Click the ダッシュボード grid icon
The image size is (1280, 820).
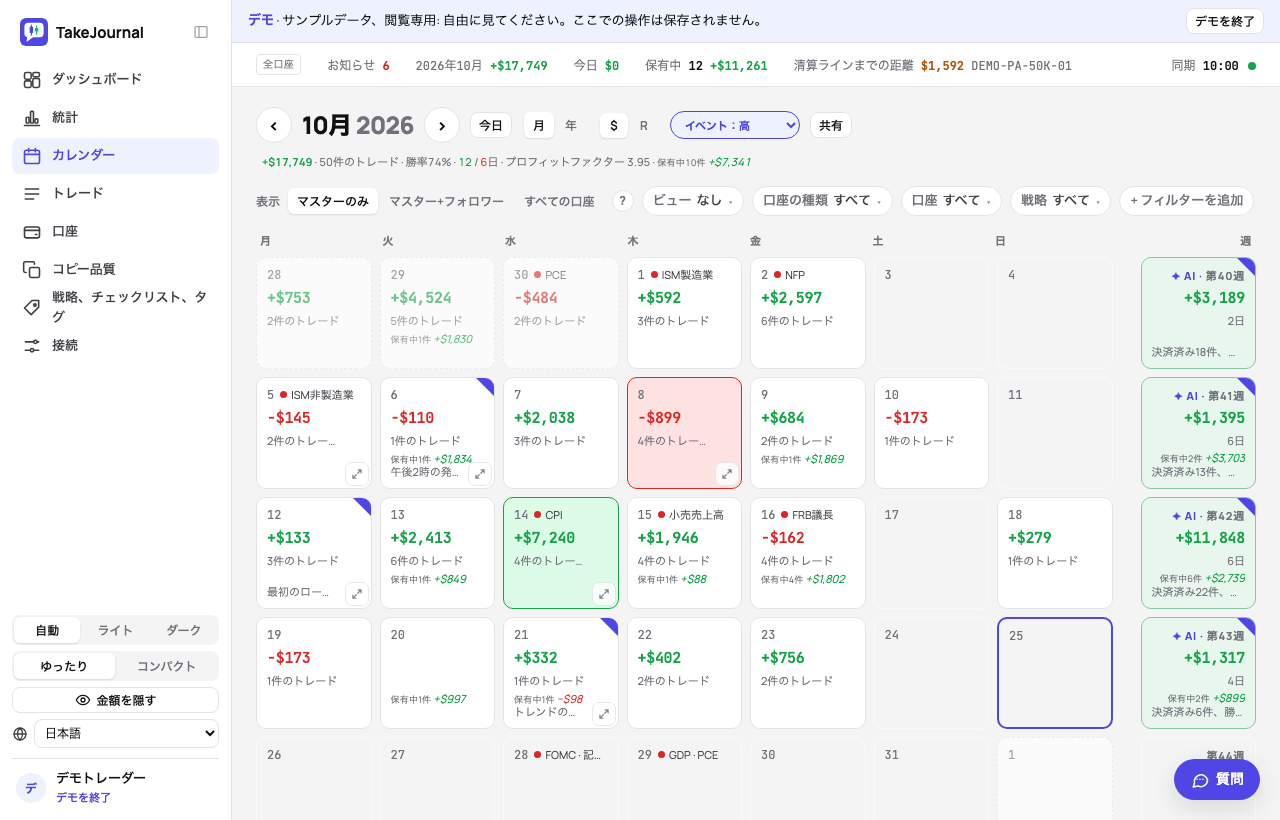32,79
